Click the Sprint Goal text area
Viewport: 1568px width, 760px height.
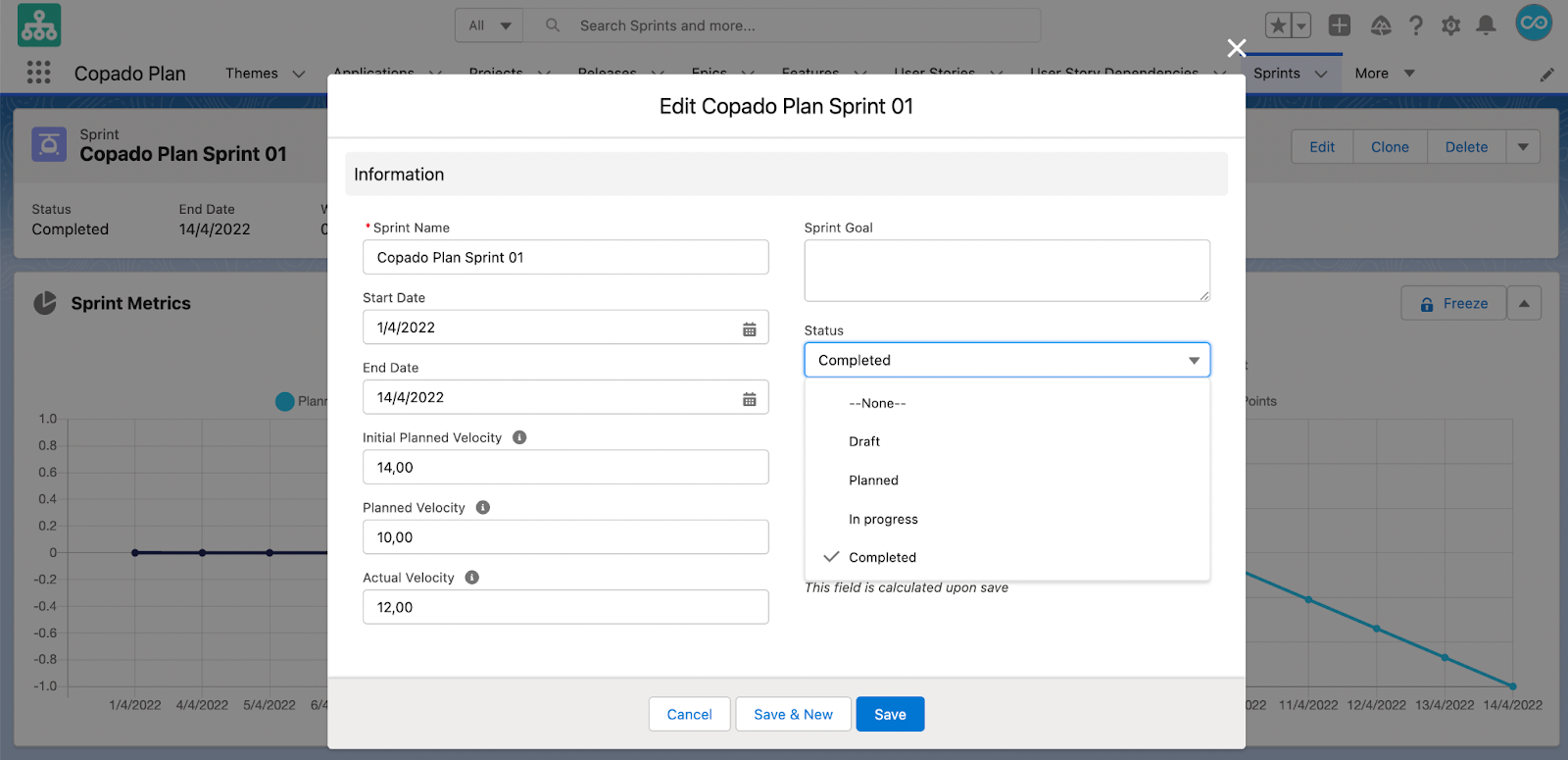pyautogui.click(x=1007, y=271)
